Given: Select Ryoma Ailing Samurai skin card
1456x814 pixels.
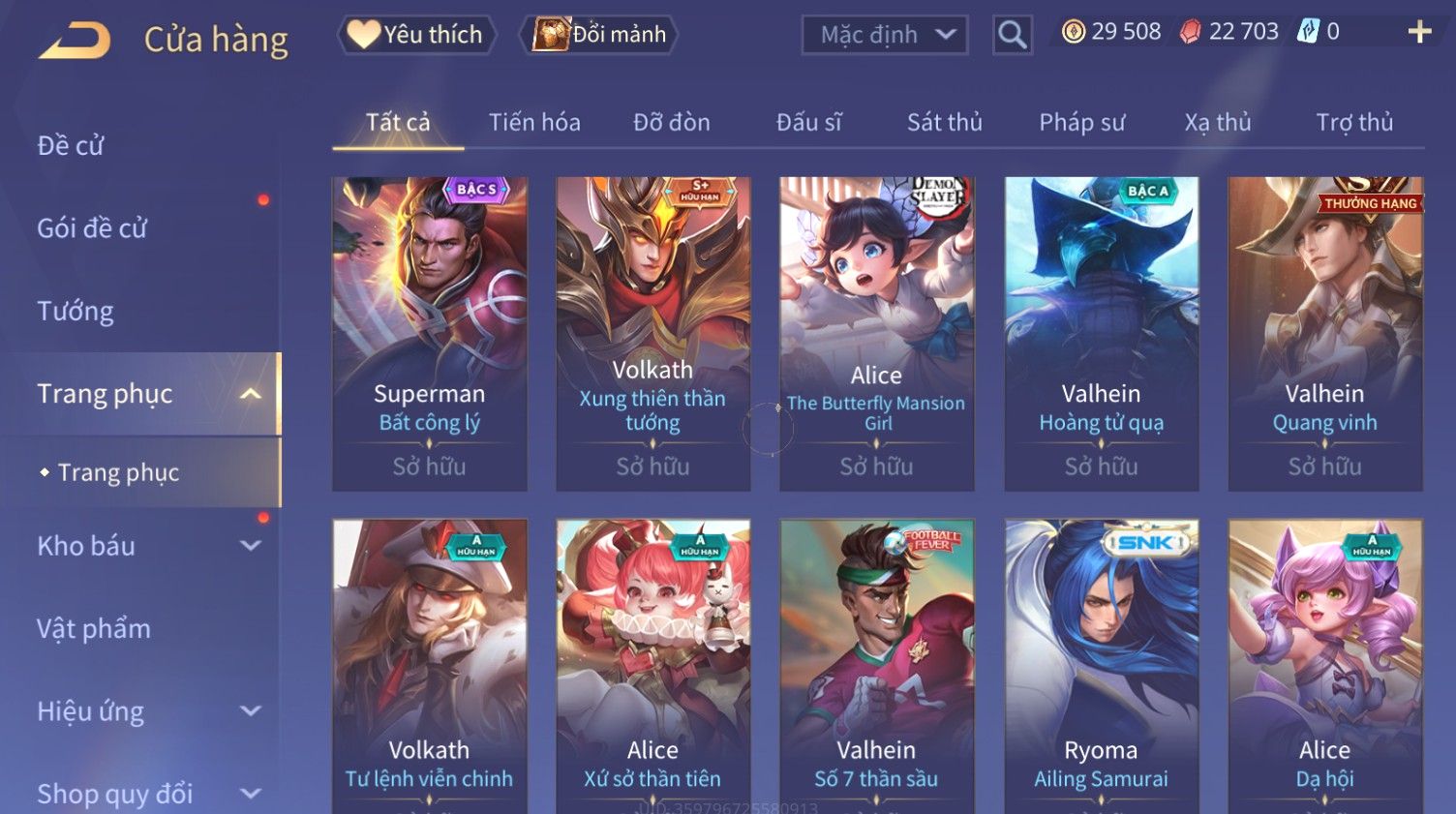Looking at the screenshot, I should [x=1101, y=666].
